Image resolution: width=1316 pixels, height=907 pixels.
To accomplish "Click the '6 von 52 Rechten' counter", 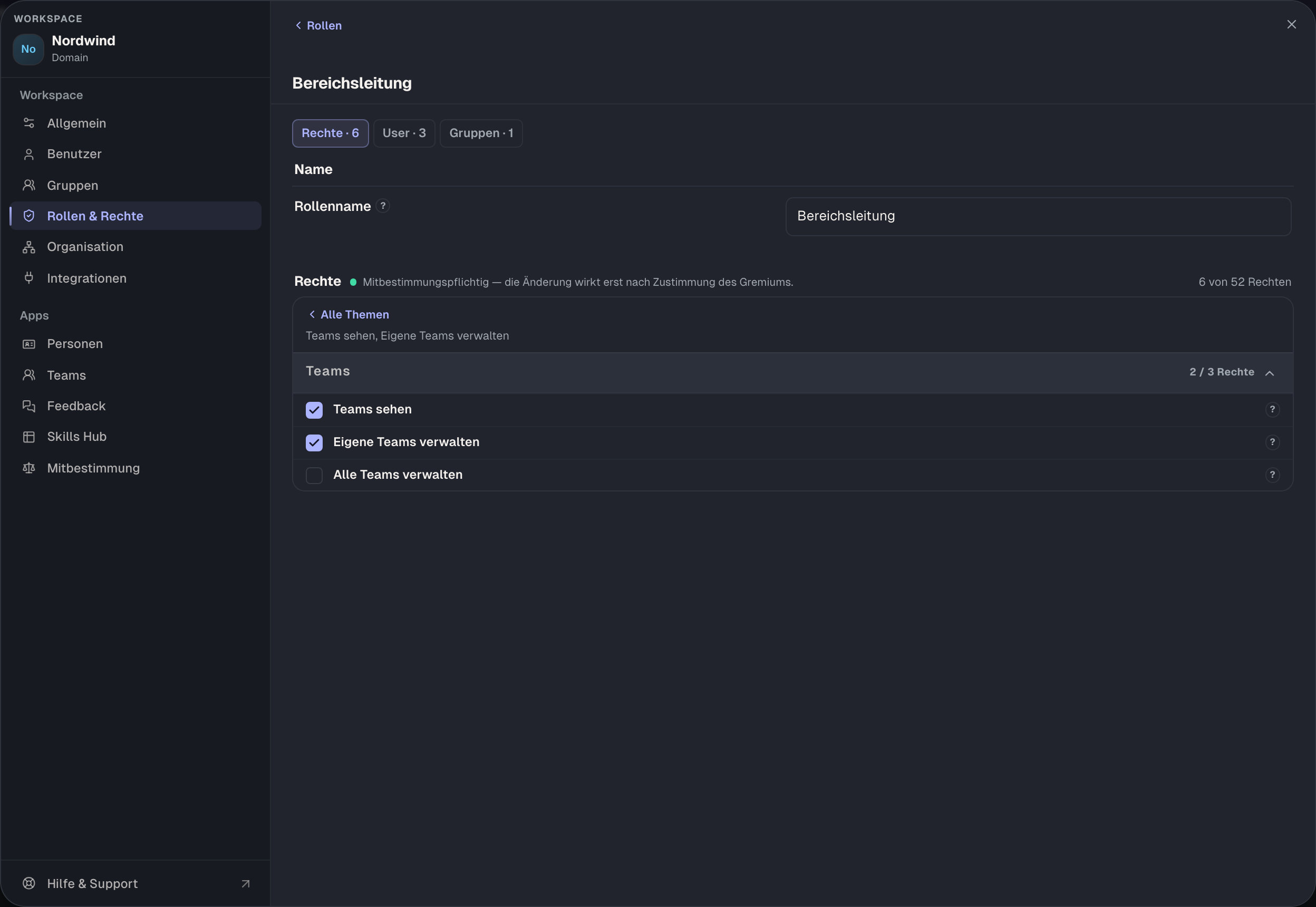I will click(1244, 282).
